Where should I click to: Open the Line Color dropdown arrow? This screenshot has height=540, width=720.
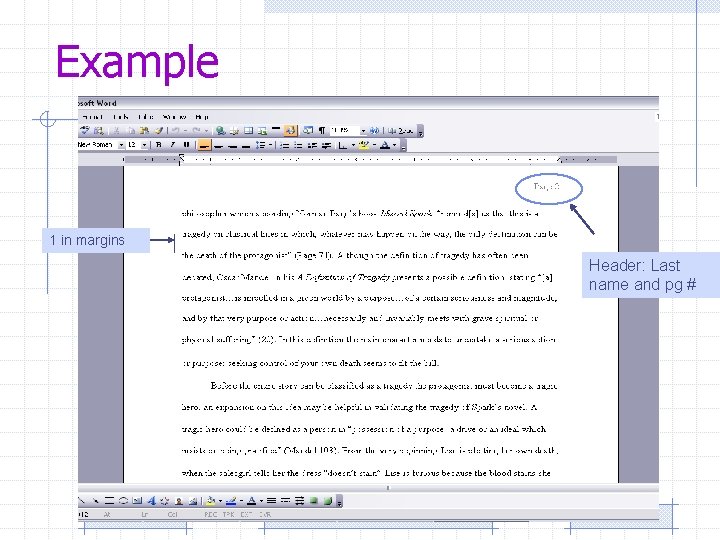(241, 501)
